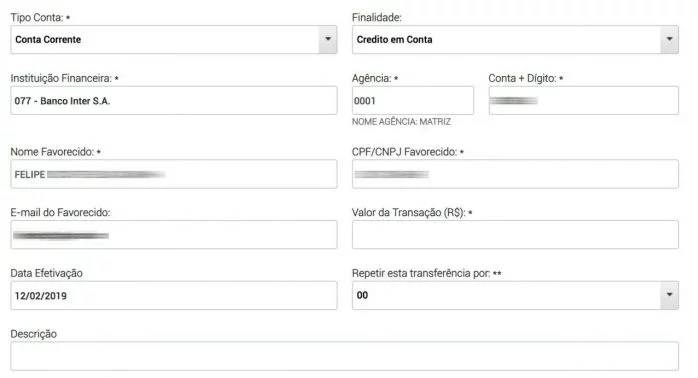Click the Agência field showing 0001
Viewport: 698px width, 378px height.
click(413, 101)
